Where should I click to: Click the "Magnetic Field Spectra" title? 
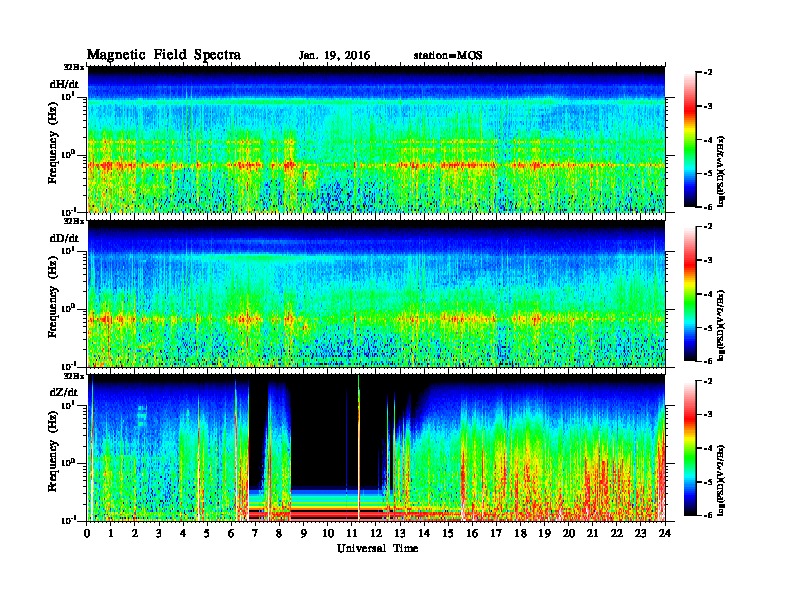point(164,55)
